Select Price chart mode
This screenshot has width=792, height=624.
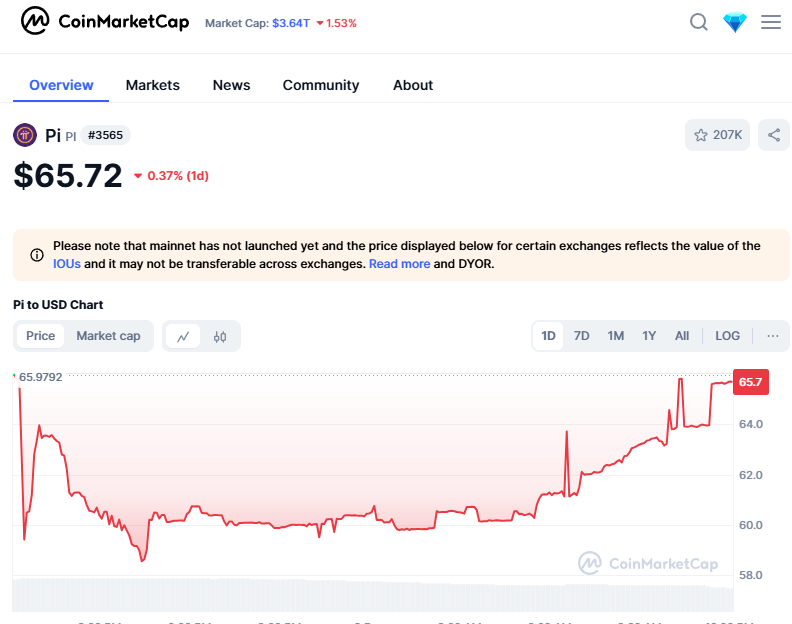[x=40, y=336]
